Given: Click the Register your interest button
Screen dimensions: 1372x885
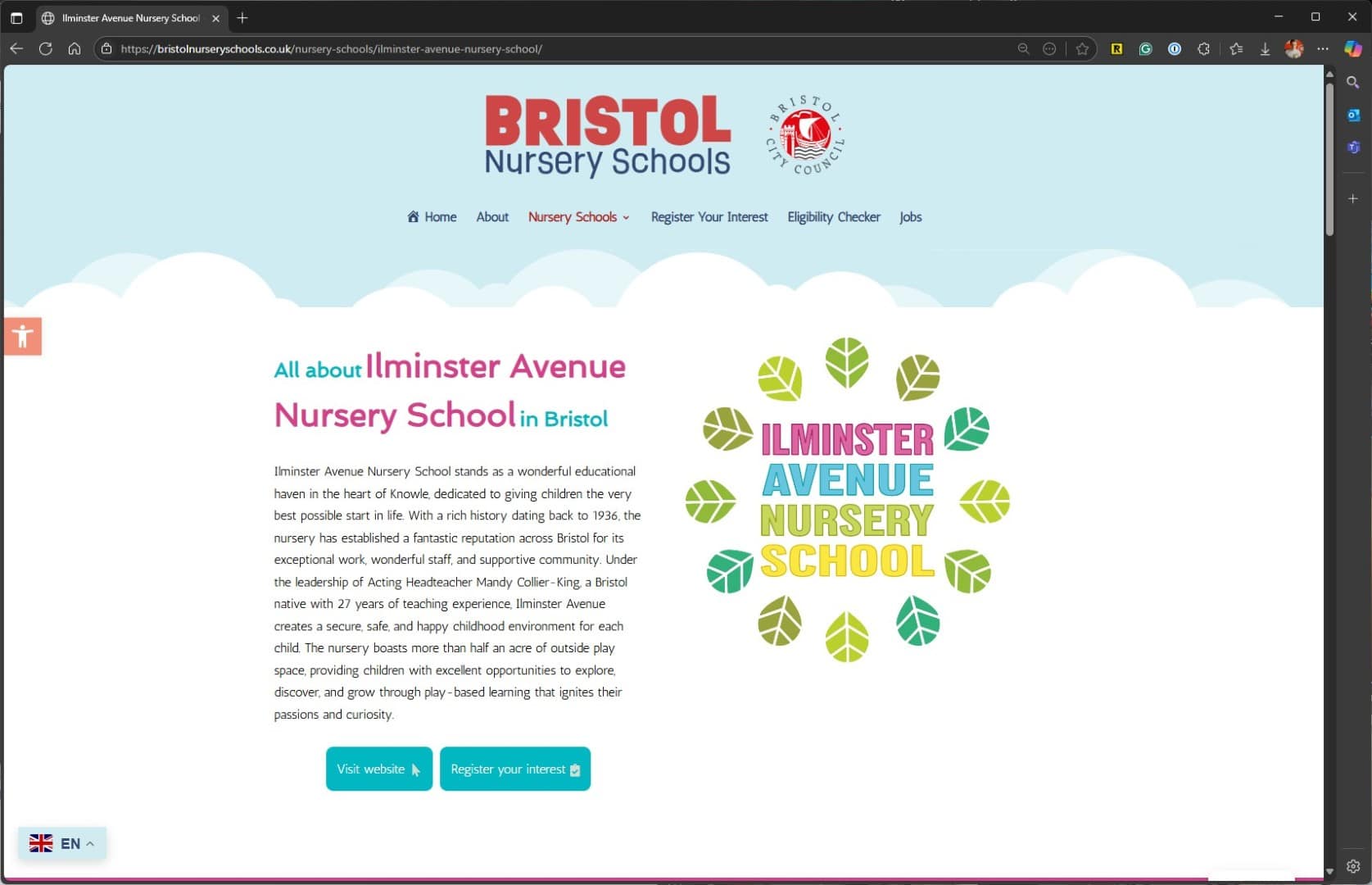Looking at the screenshot, I should pos(514,769).
